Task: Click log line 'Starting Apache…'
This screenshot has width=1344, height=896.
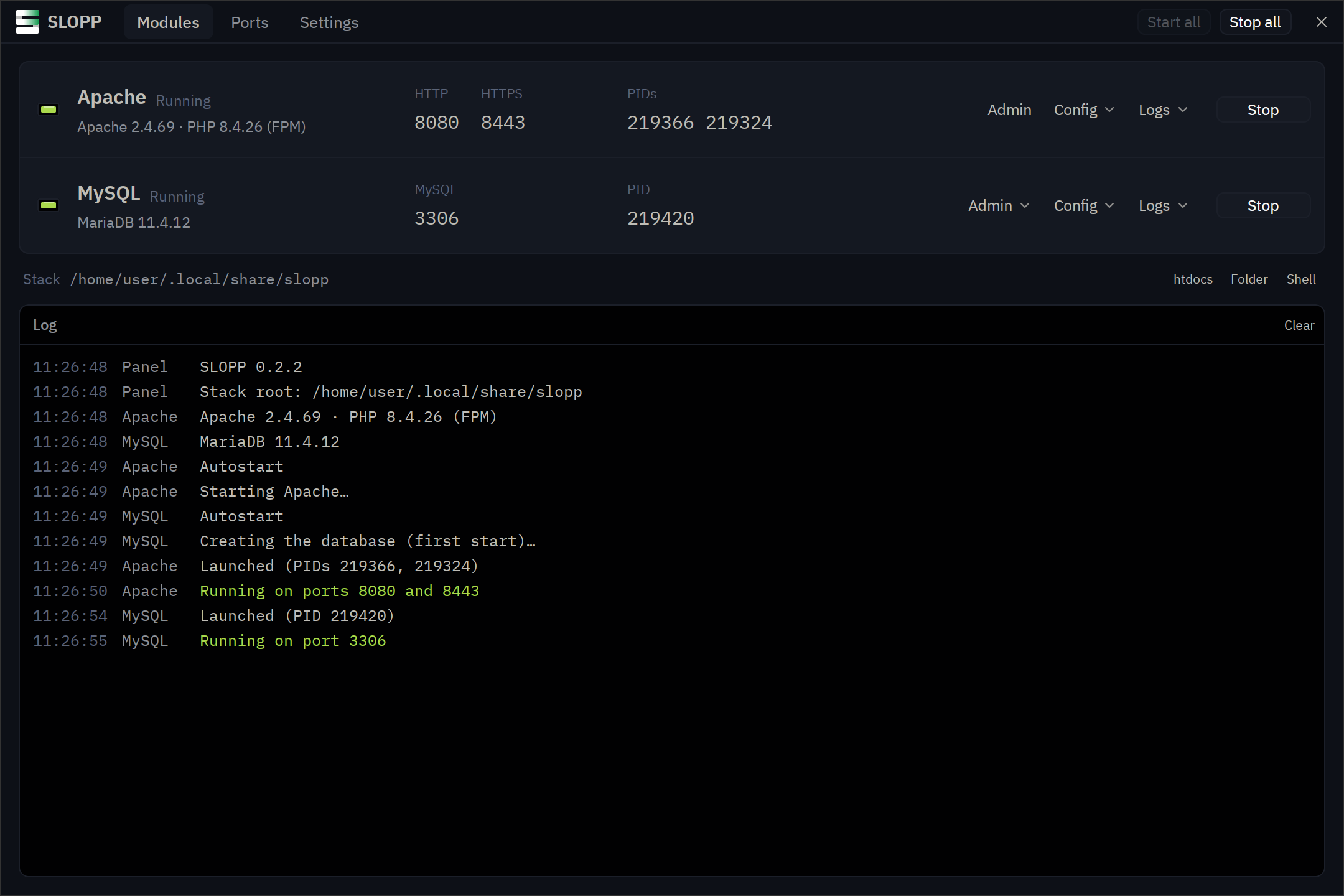Action: [274, 492]
